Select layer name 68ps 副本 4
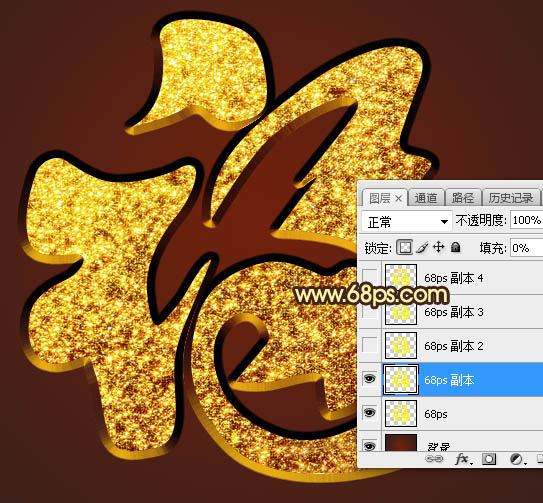This screenshot has height=503, width=543. (x=454, y=278)
